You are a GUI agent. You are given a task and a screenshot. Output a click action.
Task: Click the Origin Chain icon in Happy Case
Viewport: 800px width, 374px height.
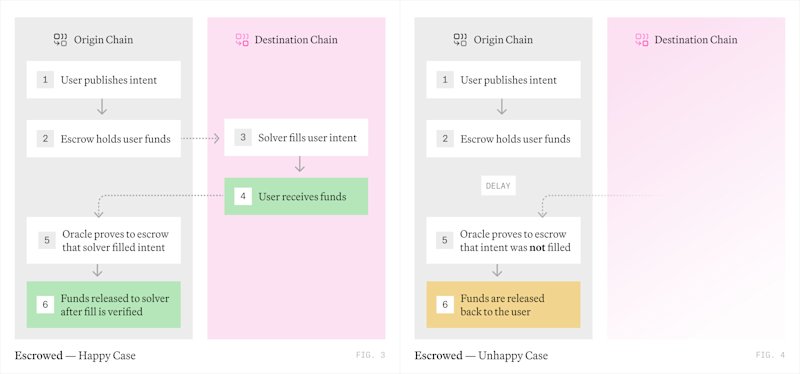tap(60, 40)
